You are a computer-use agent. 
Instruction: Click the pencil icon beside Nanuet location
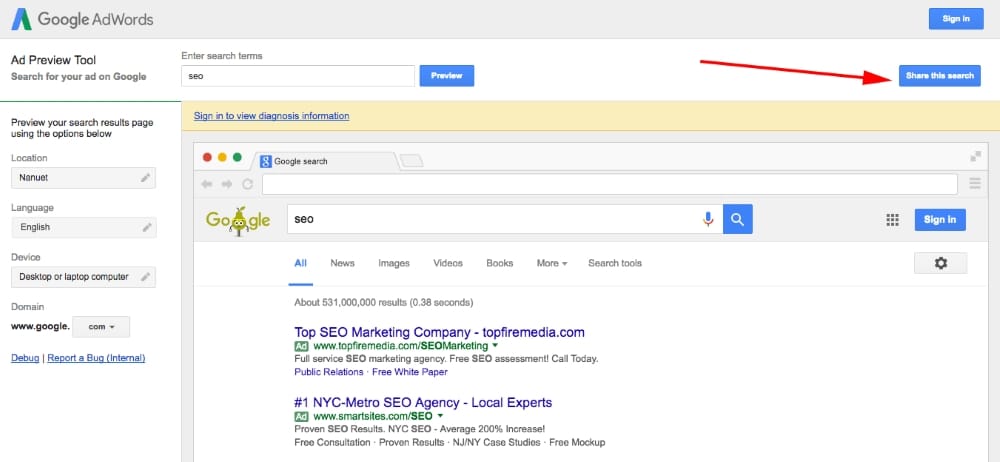coord(146,178)
